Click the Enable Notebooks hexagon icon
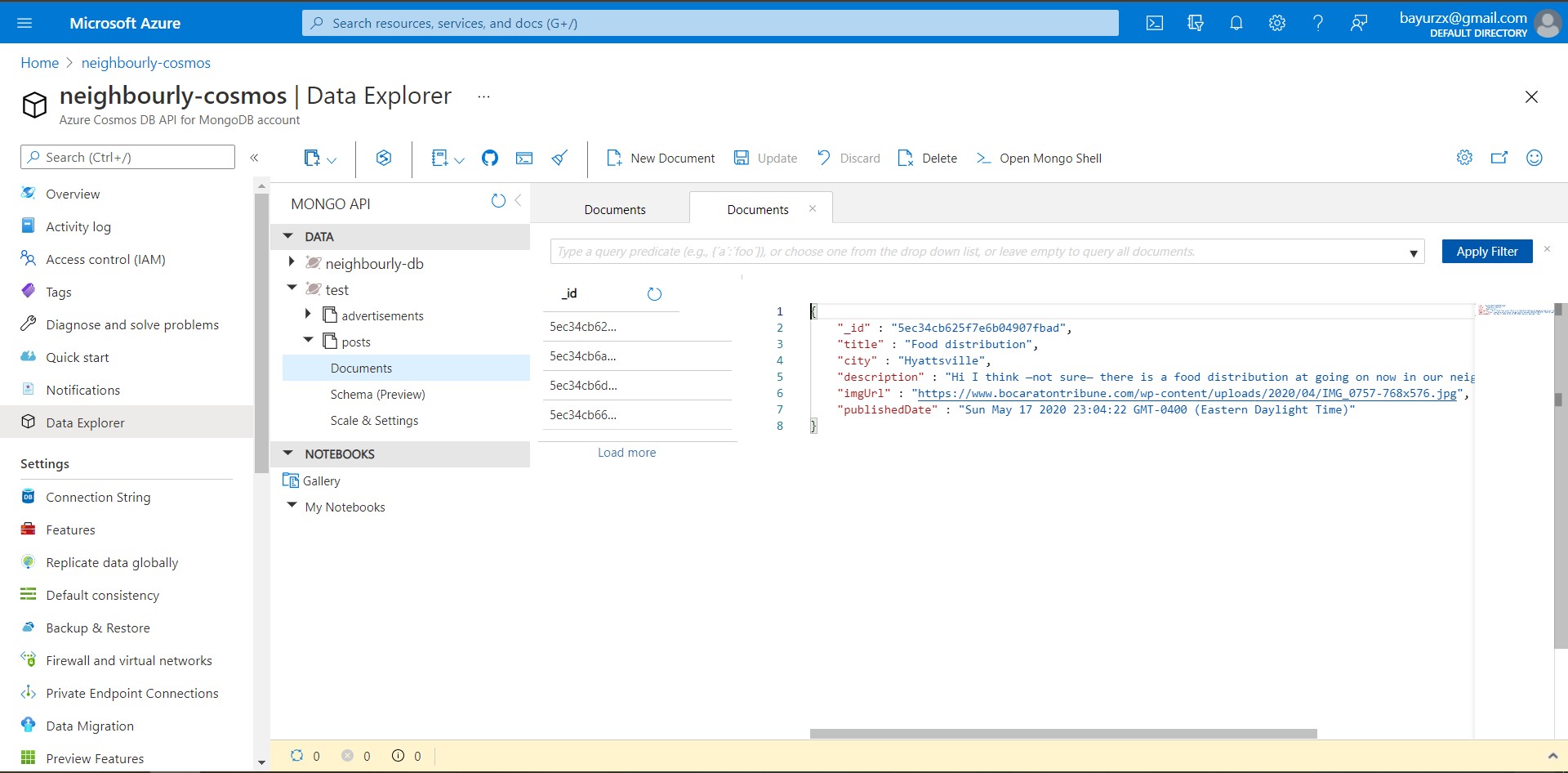The height and width of the screenshot is (773, 1568). pos(384,158)
